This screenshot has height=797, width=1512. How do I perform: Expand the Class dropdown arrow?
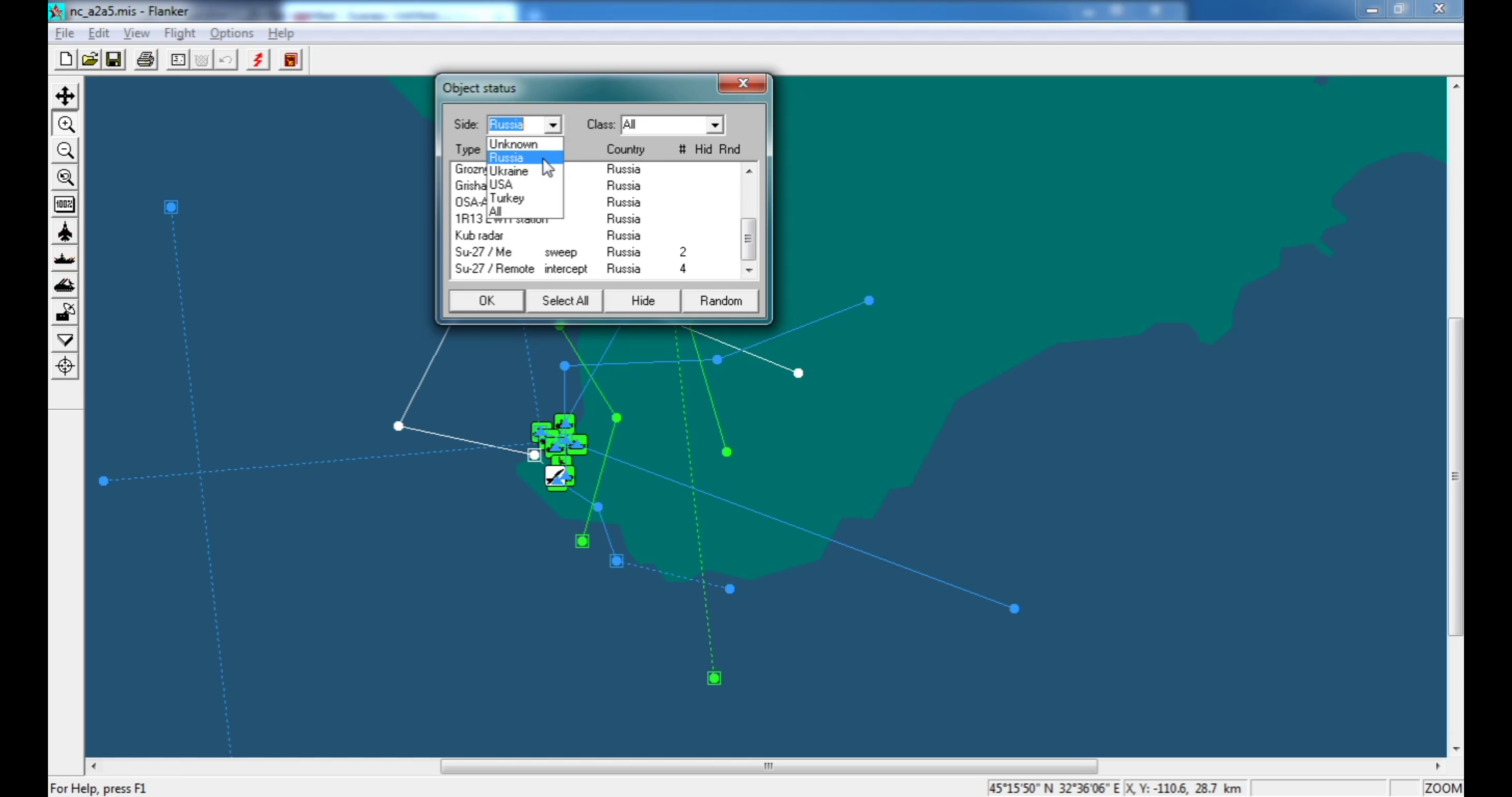714,125
